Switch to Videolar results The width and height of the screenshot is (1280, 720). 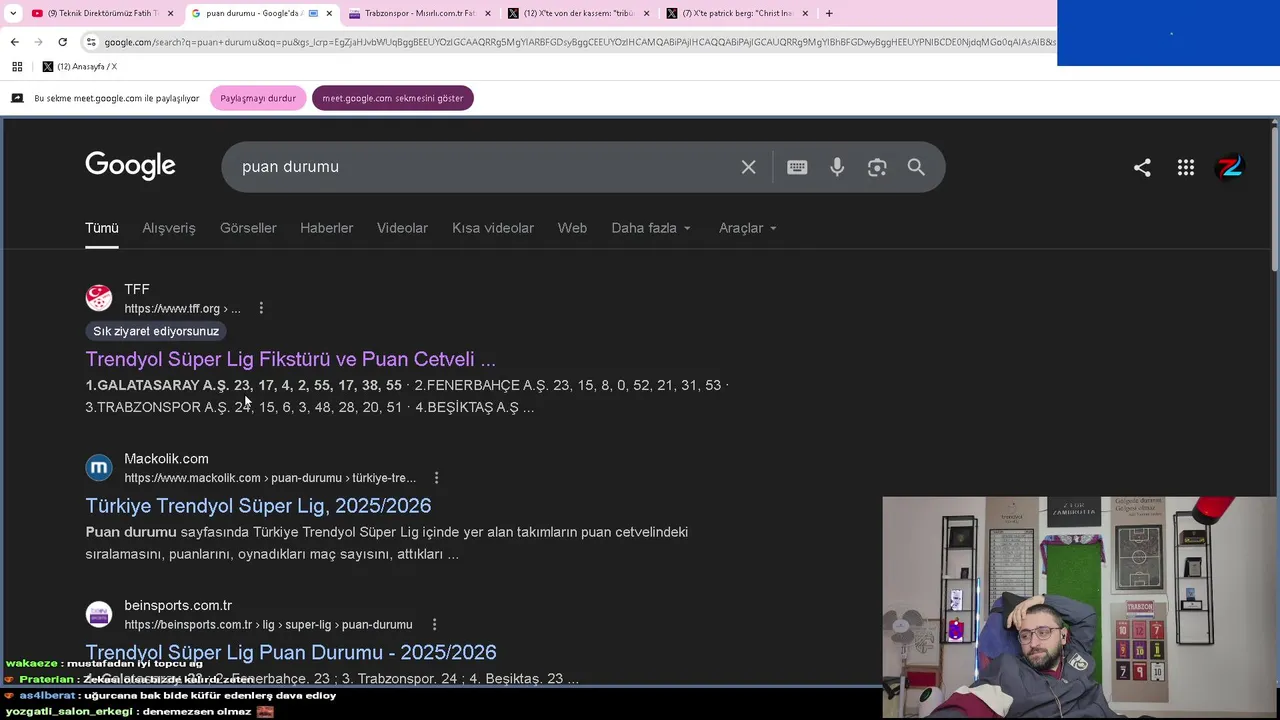point(402,228)
